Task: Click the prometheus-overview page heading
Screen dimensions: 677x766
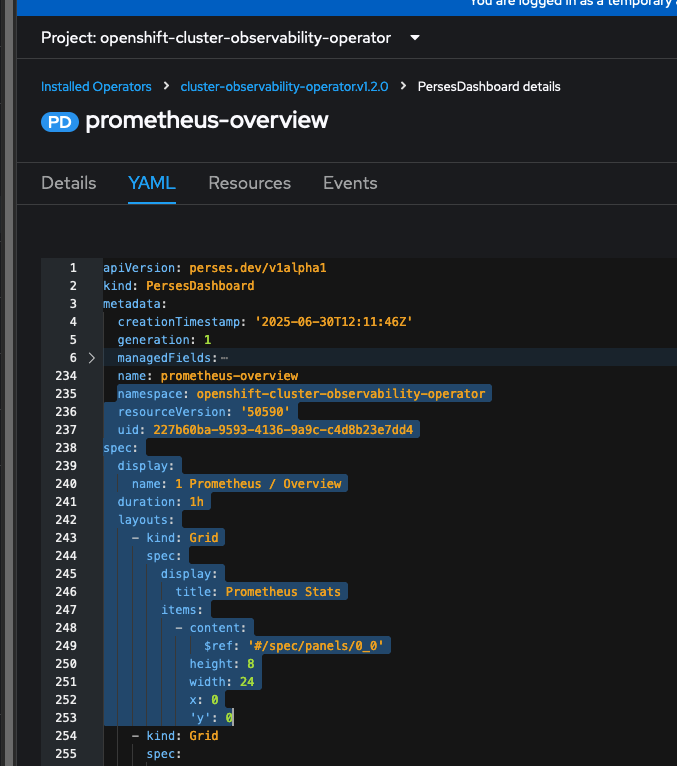Action: click(207, 121)
